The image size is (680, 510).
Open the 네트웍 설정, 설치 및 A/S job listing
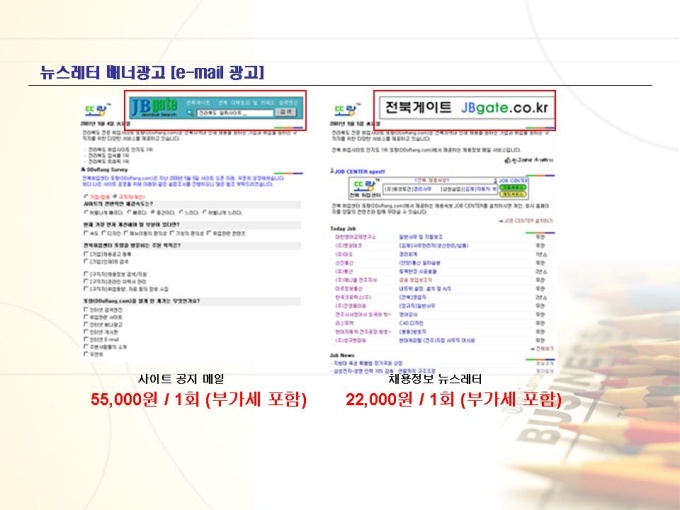[425, 288]
